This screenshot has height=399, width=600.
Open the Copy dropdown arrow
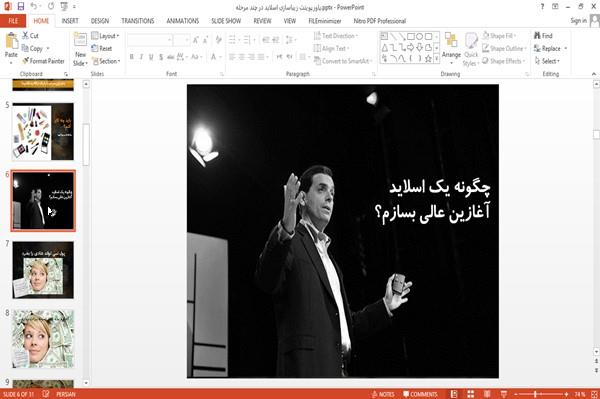pyautogui.click(x=48, y=49)
